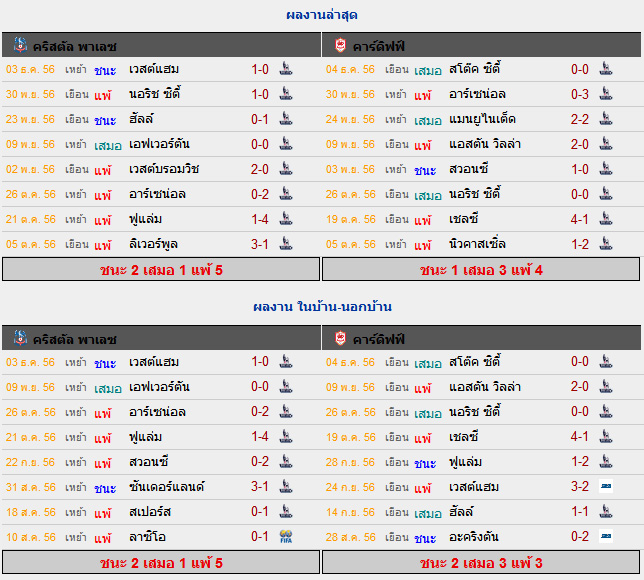
Task: Click league icon on 30 พ.ย. นอริช ซิตี้ 1-0 row
Action: click(286, 94)
